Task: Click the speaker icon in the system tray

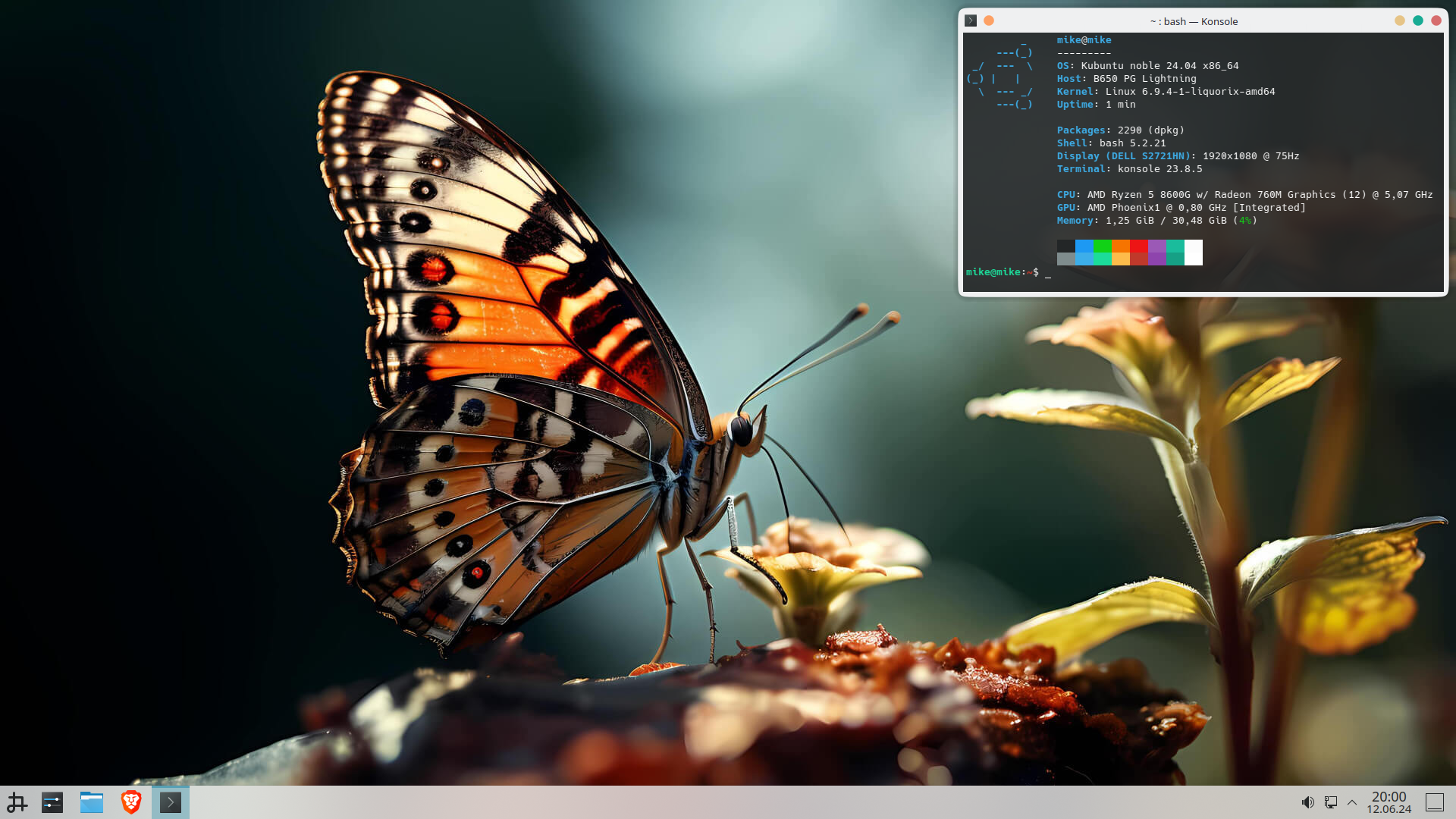Action: click(x=1307, y=802)
